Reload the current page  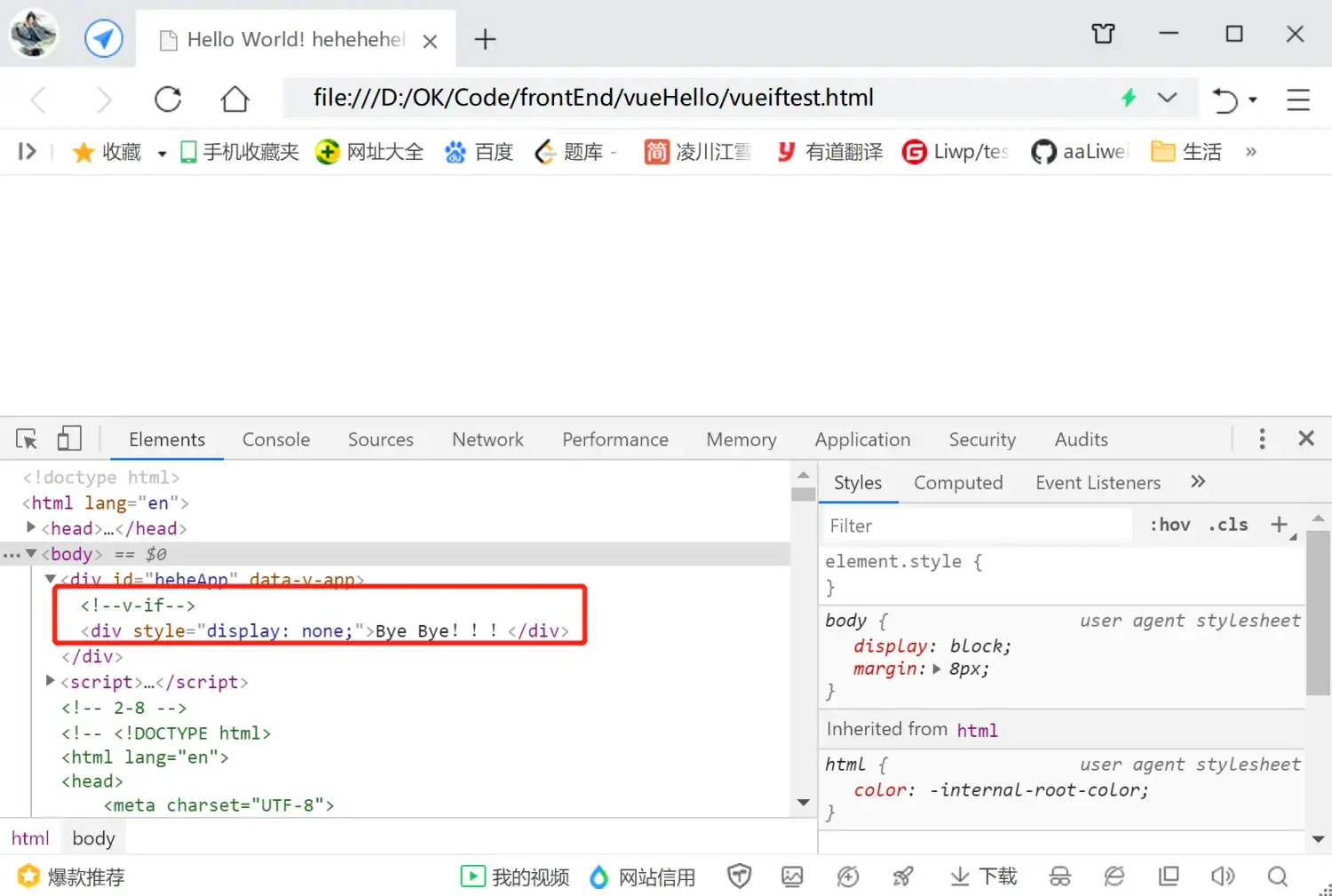(x=168, y=99)
